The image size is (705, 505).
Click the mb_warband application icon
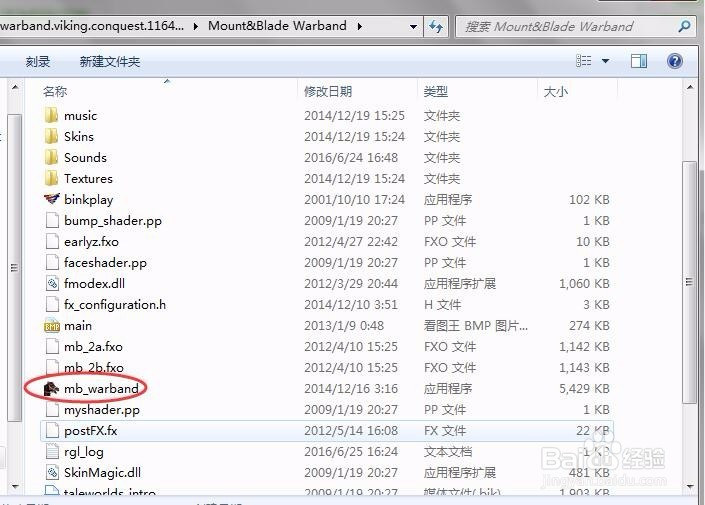(51, 389)
